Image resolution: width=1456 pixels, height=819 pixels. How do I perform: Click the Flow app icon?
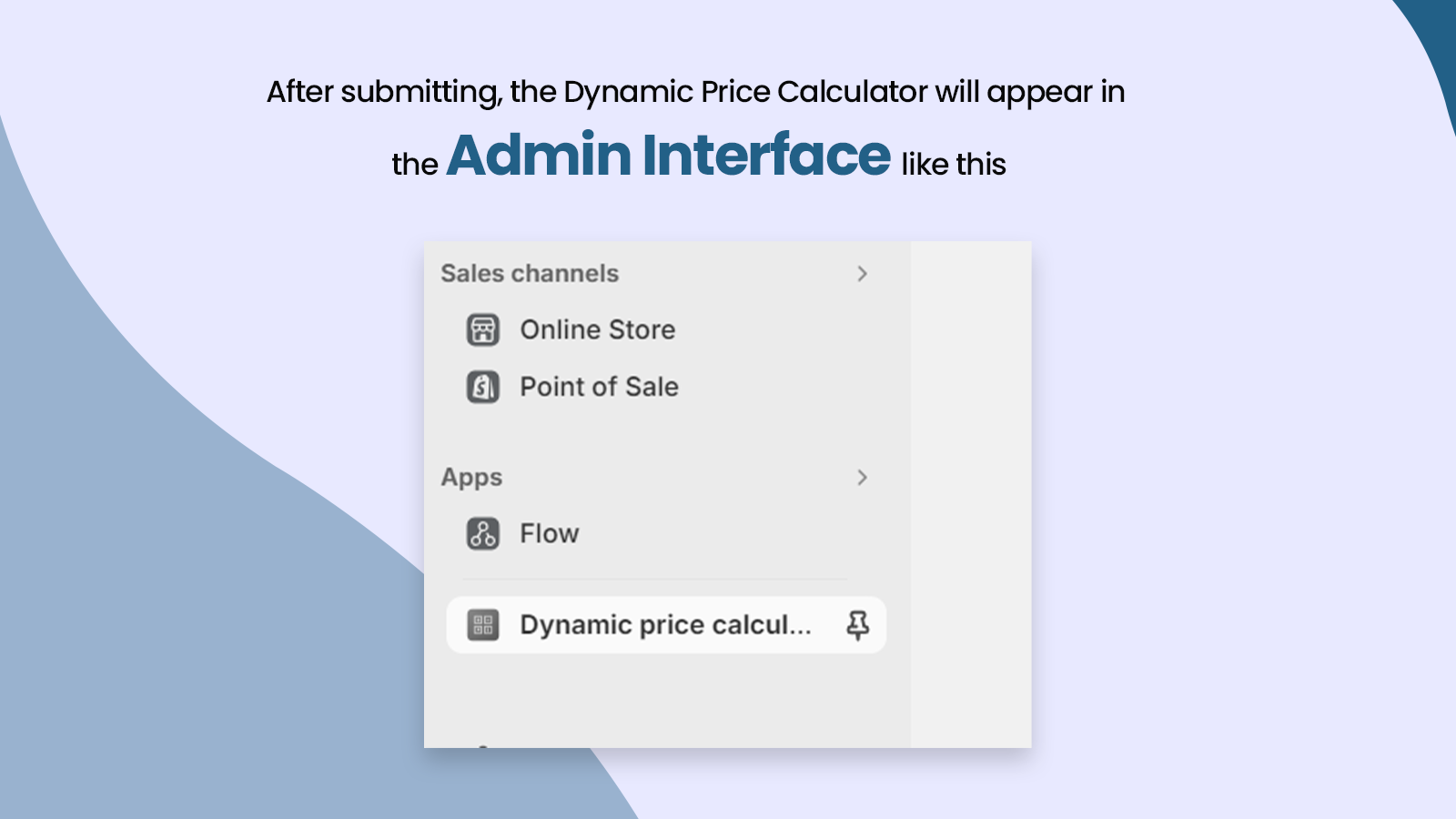pyautogui.click(x=482, y=533)
